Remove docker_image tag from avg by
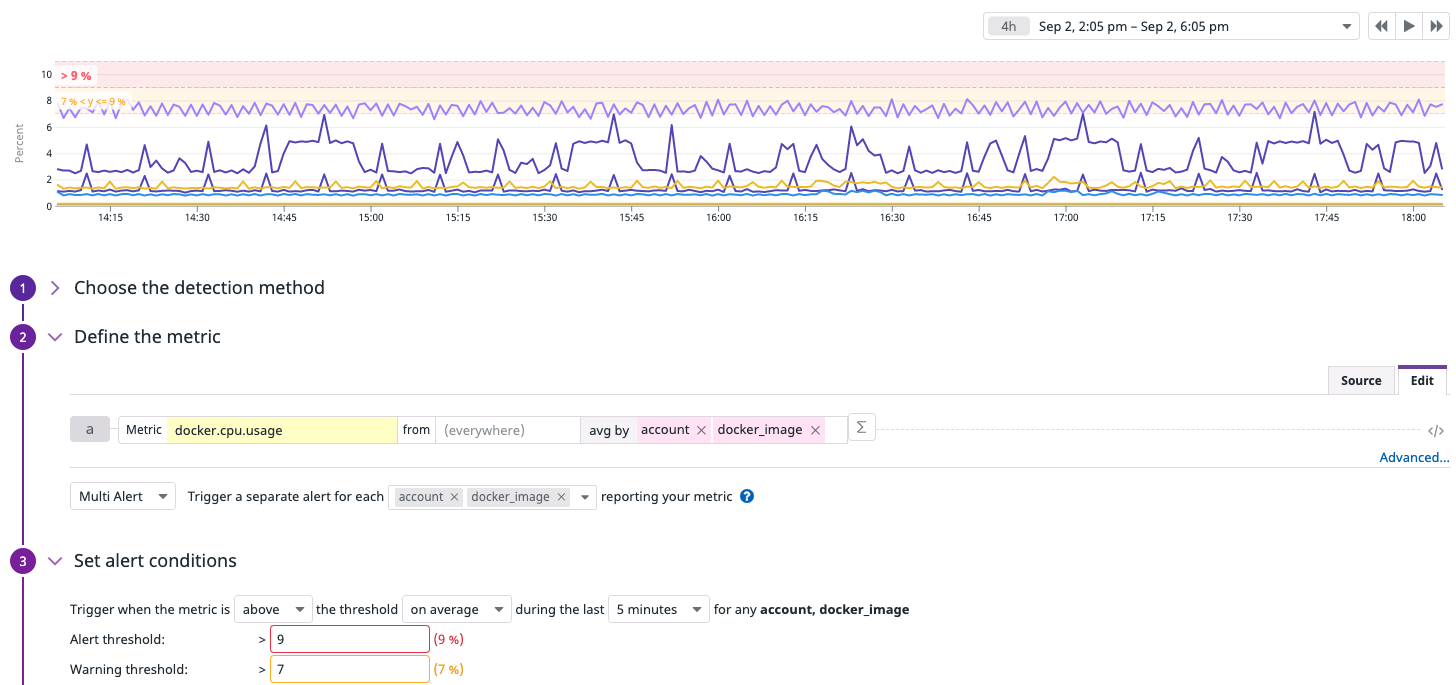This screenshot has height=685, width=1456. click(x=816, y=430)
